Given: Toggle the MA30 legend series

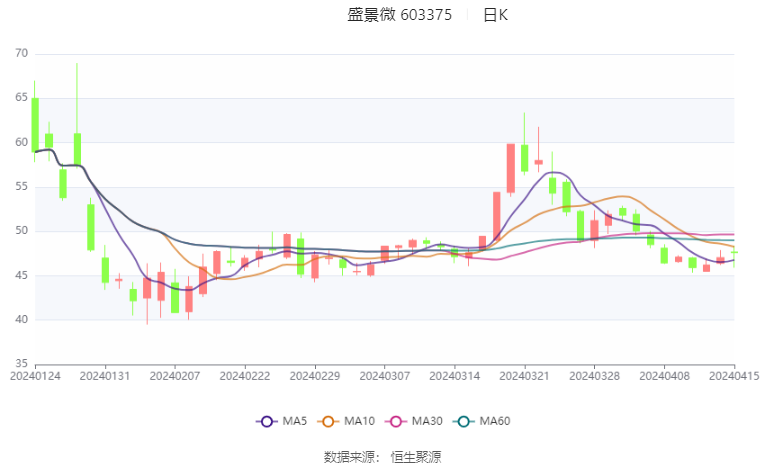Looking at the screenshot, I should [x=414, y=421].
